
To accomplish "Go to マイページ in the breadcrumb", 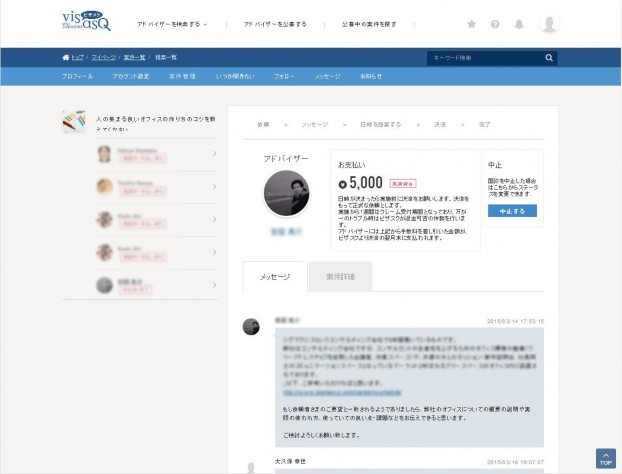I will pos(103,58).
